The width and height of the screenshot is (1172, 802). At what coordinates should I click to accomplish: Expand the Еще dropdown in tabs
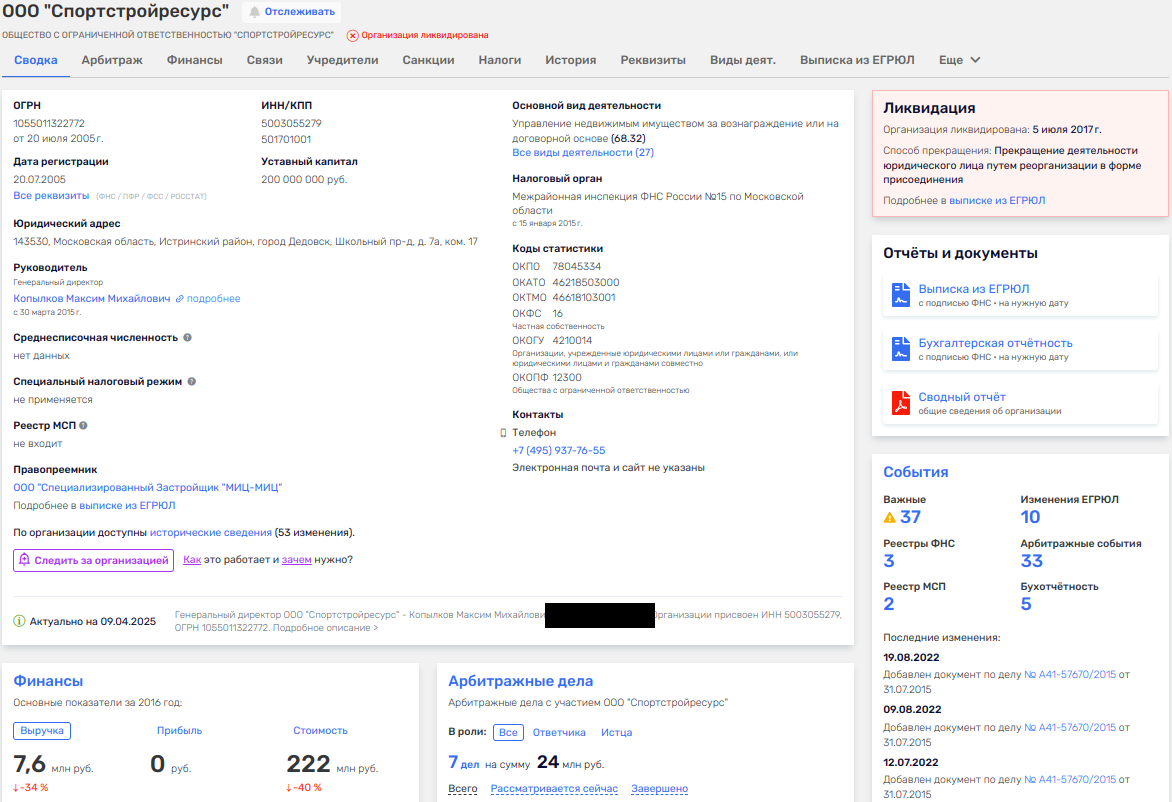pos(960,60)
